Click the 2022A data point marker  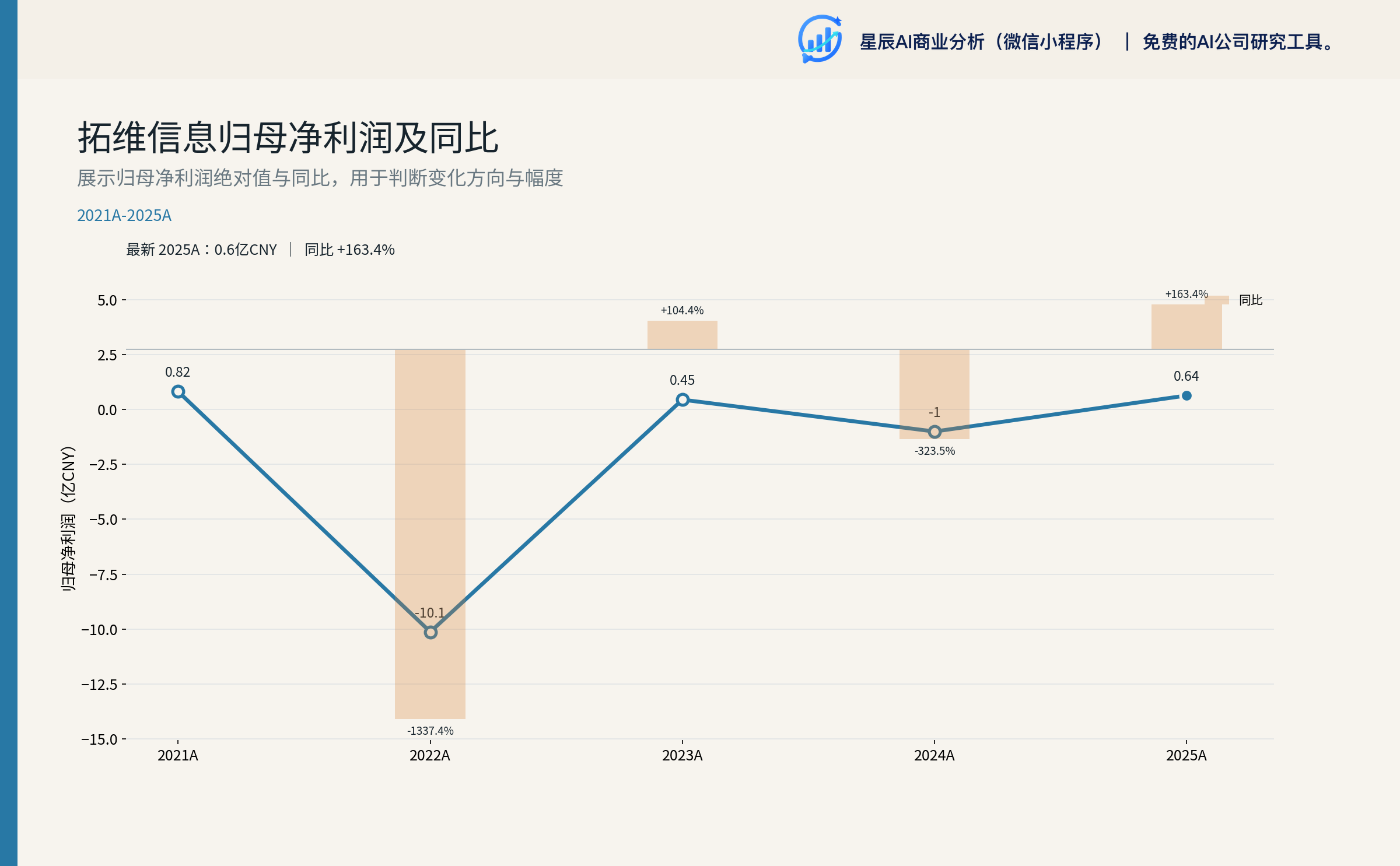pos(430,632)
